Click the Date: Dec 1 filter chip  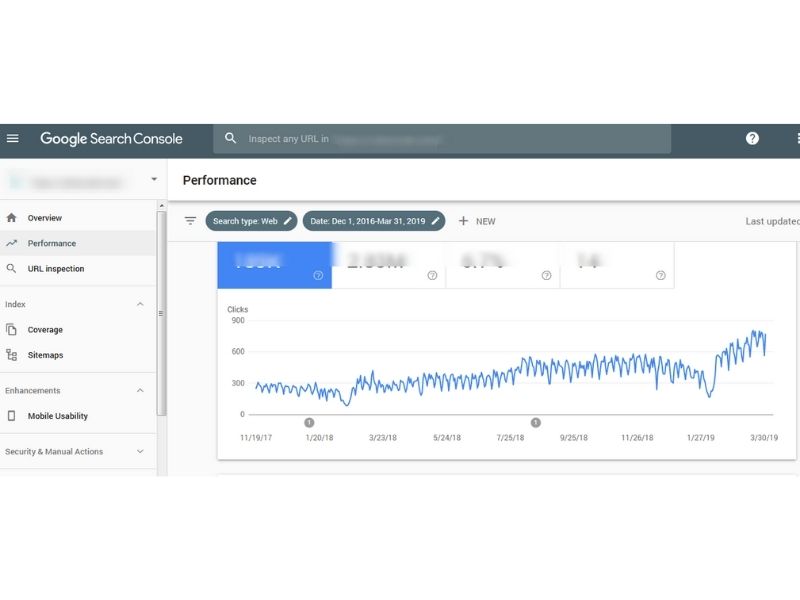point(374,221)
